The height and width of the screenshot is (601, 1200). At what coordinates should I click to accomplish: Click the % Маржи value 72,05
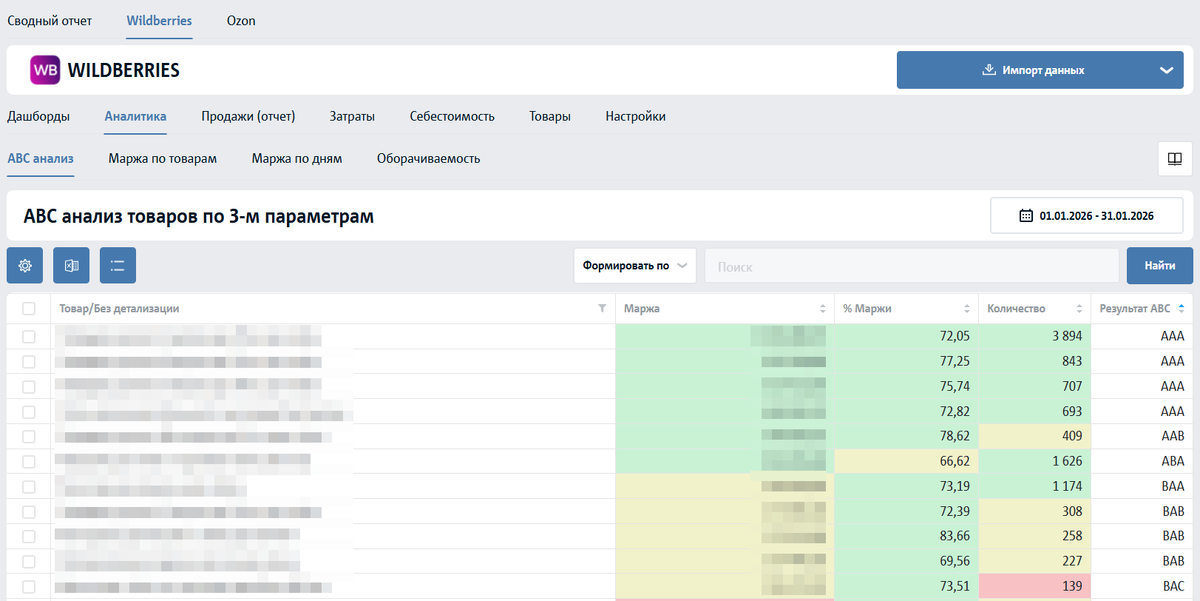(x=954, y=336)
